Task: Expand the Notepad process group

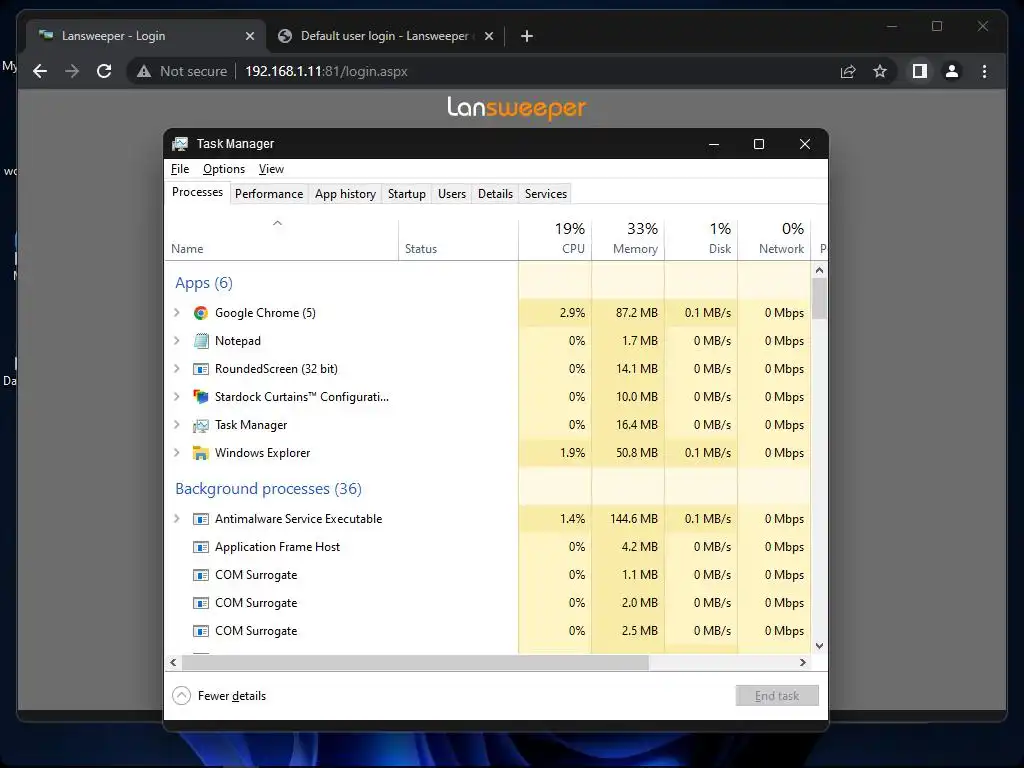Action: 176,341
